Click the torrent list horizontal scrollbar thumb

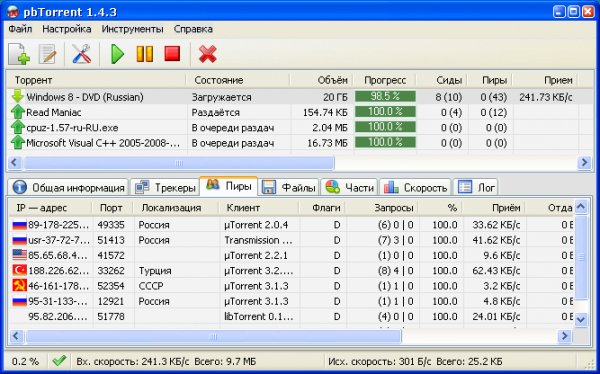coord(179,163)
